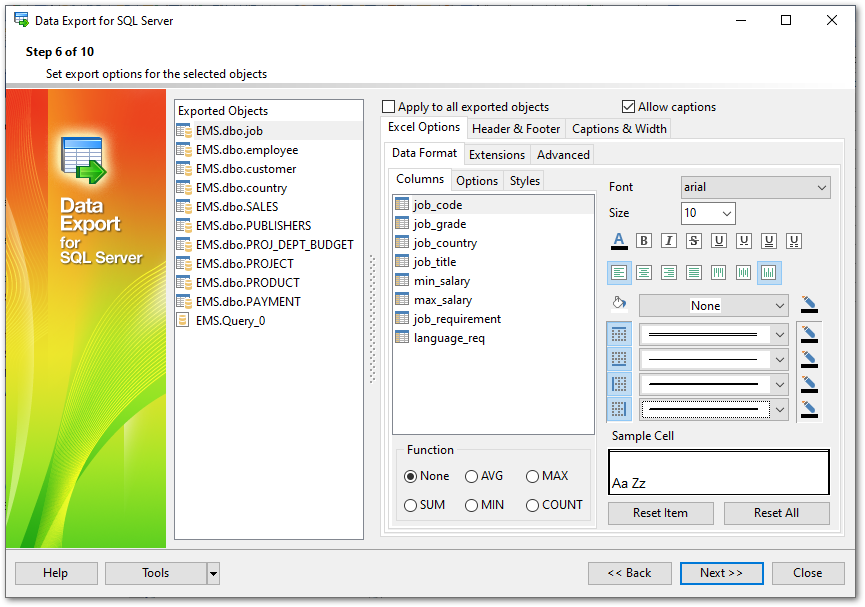Return to previous step with << Back
This screenshot has height=607, width=865.
point(629,573)
